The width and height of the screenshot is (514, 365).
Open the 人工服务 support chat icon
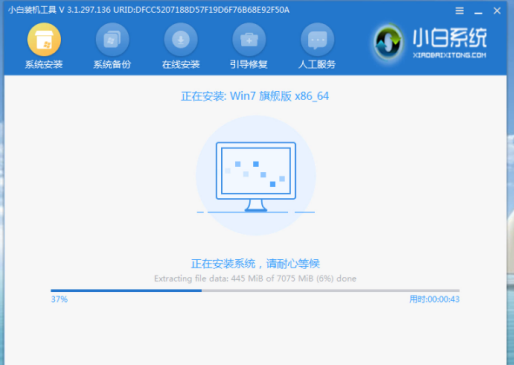pos(317,40)
